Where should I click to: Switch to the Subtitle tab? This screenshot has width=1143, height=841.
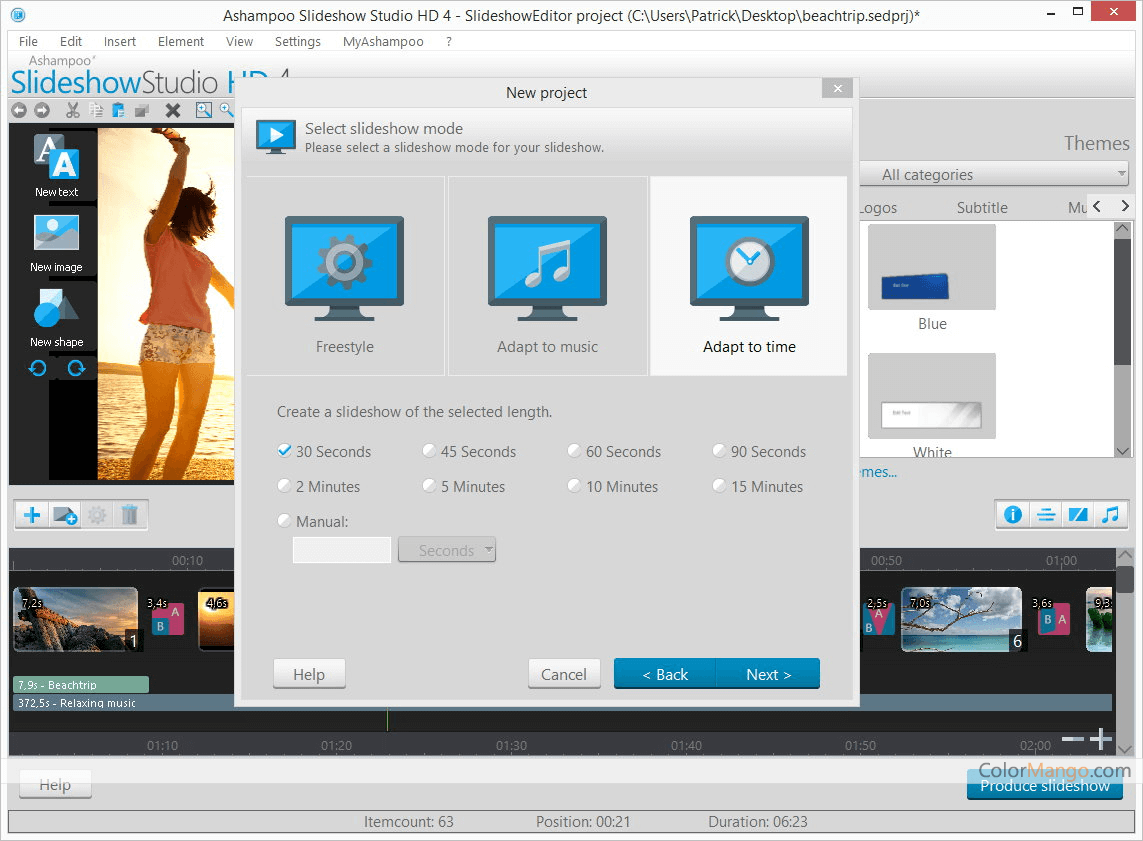click(x=981, y=207)
